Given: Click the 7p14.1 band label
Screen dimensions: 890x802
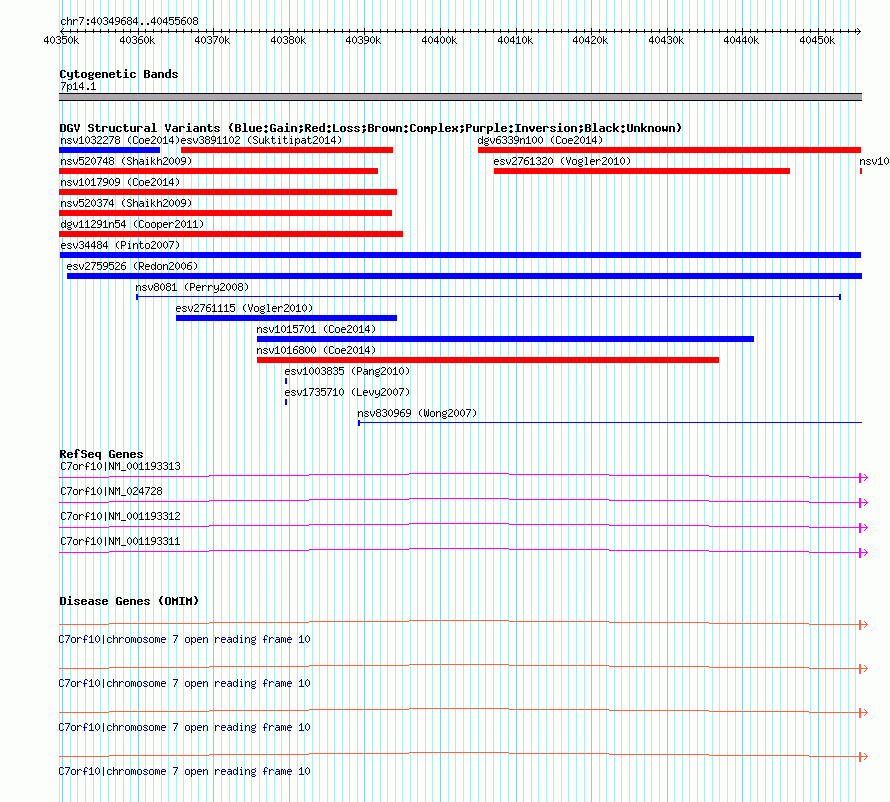Looking at the screenshot, I should click(x=78, y=86).
